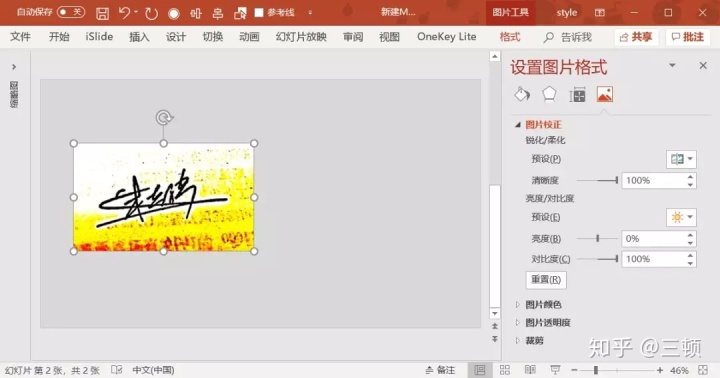Click the slide scrollbar up arrow

(495, 56)
